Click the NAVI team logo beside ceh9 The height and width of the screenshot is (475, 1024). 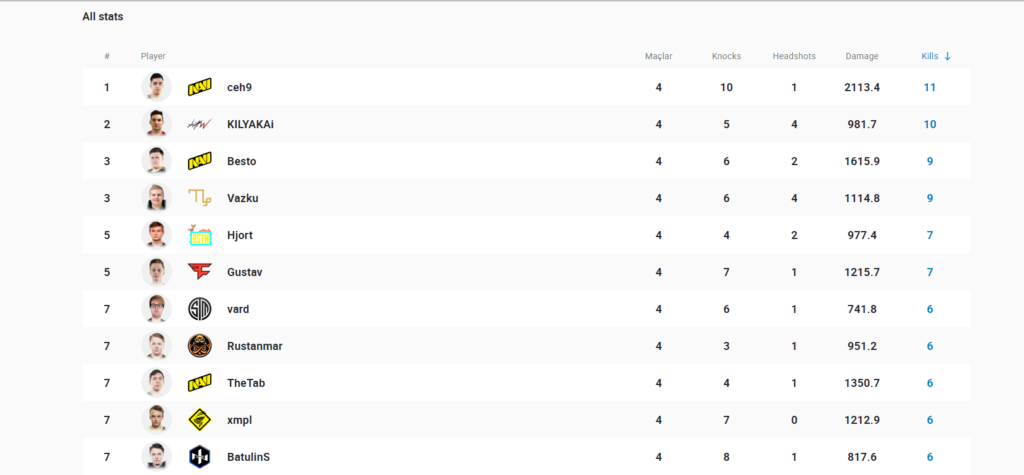(x=200, y=87)
